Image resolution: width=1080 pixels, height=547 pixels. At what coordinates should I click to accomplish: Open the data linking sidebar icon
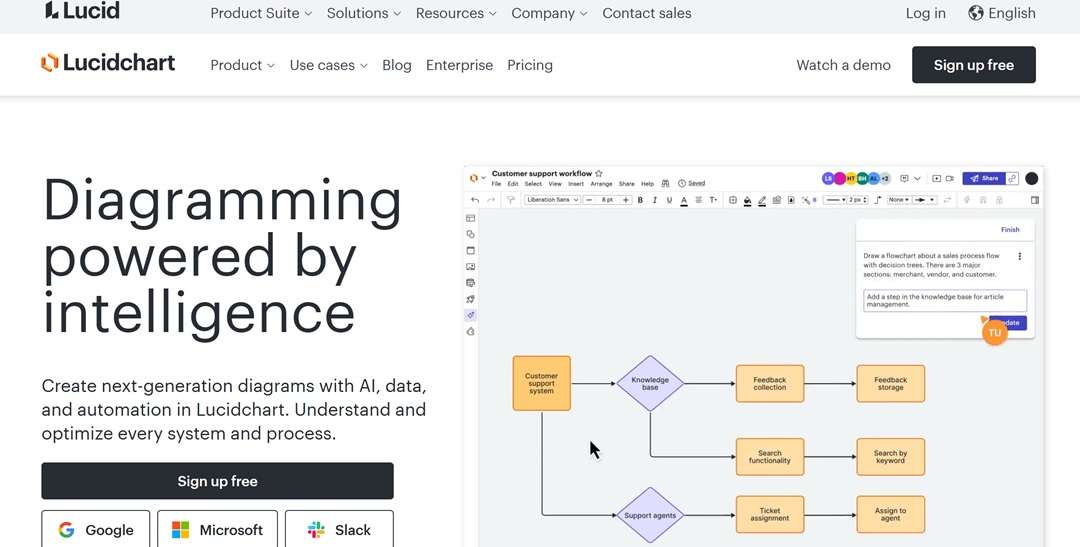(470, 282)
